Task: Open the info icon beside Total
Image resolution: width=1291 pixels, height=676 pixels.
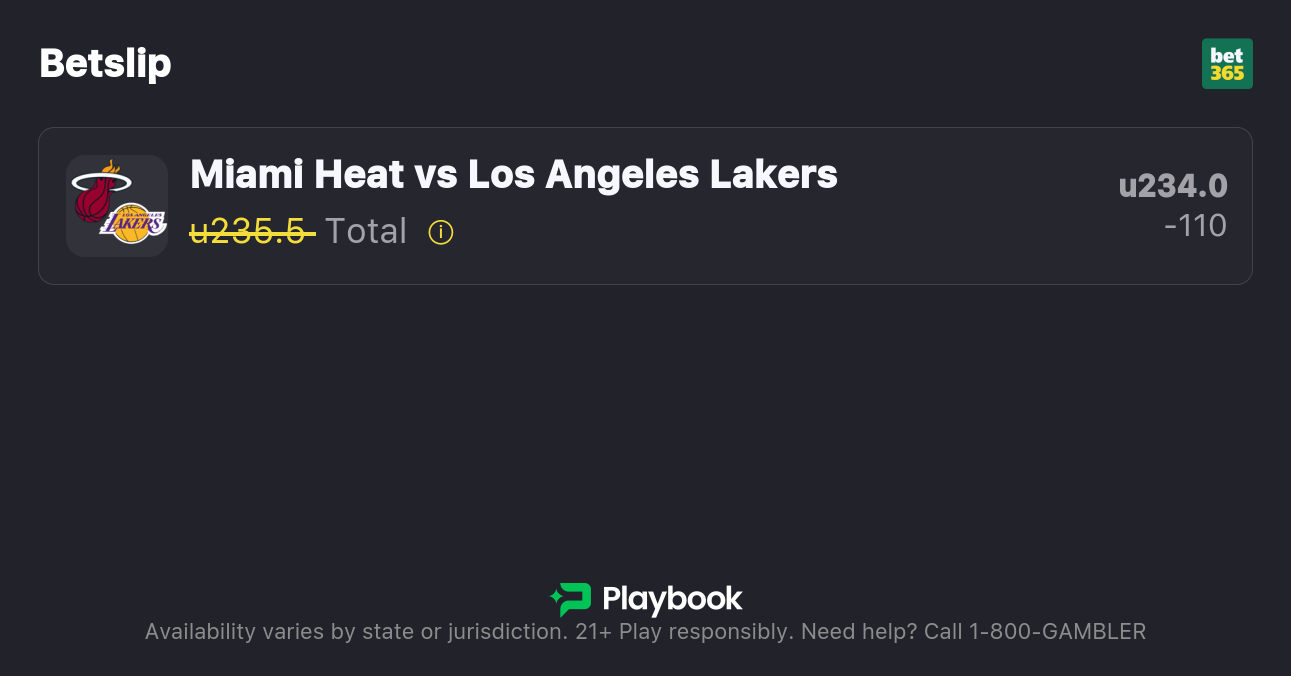Action: coord(441,232)
